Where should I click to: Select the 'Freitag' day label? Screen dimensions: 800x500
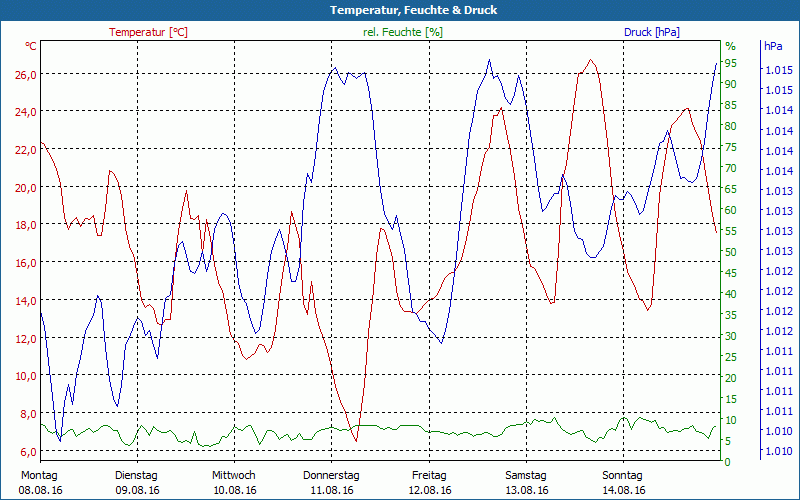pos(428,475)
